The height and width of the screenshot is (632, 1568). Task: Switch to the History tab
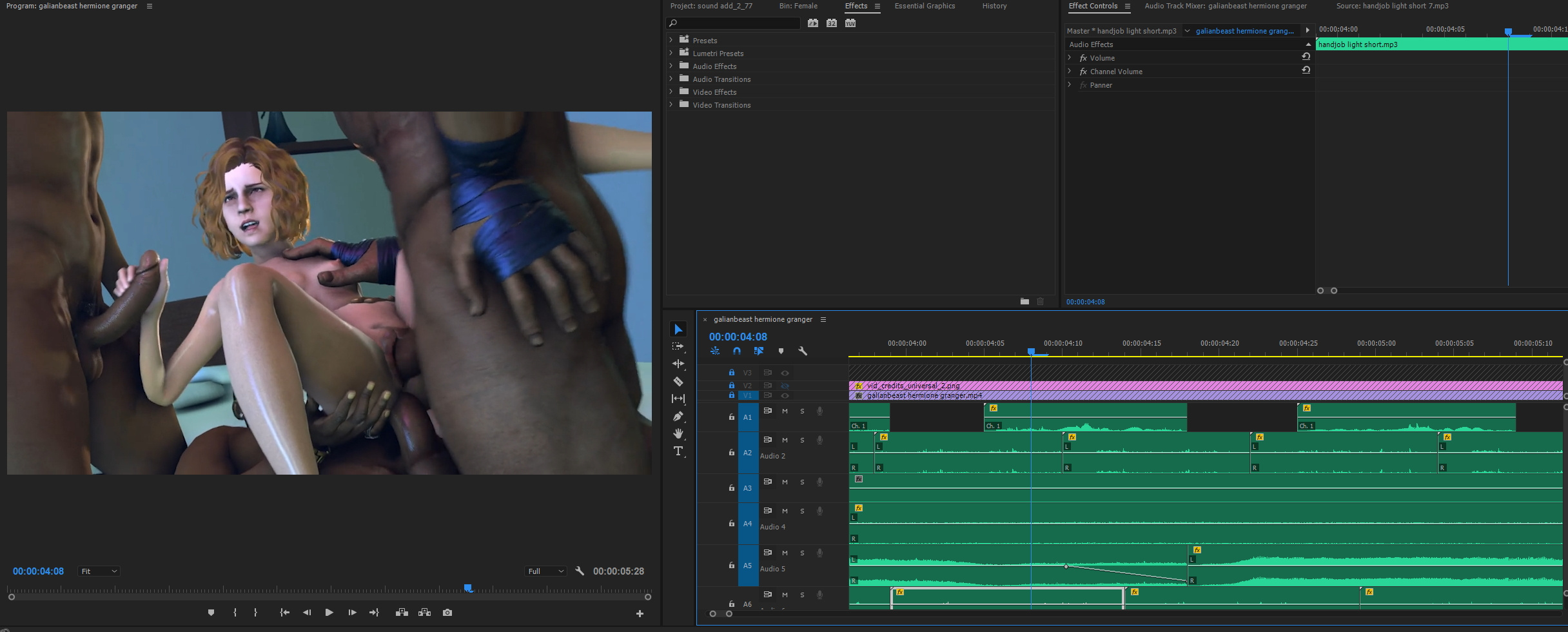(994, 6)
